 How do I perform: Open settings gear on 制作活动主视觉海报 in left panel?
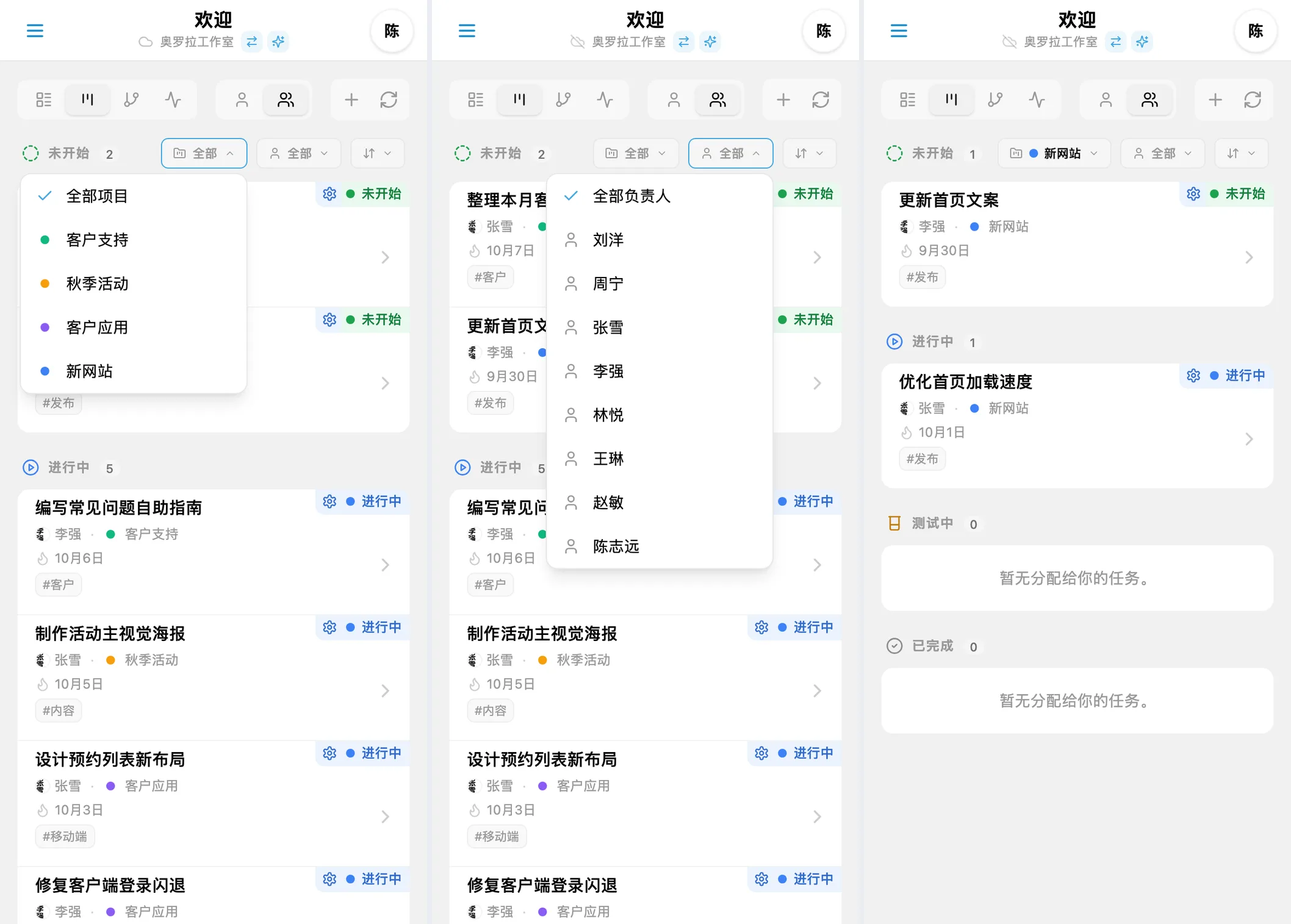(x=329, y=627)
